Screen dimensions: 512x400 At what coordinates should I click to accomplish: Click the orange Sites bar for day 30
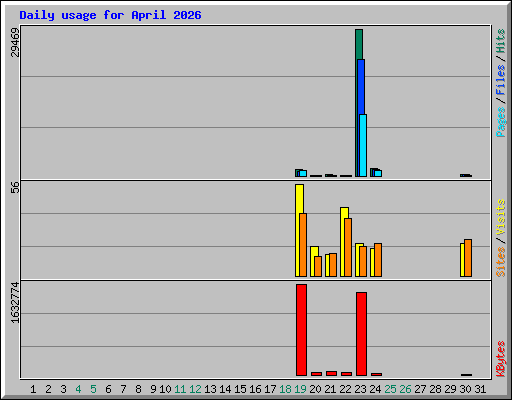[x=468, y=258]
